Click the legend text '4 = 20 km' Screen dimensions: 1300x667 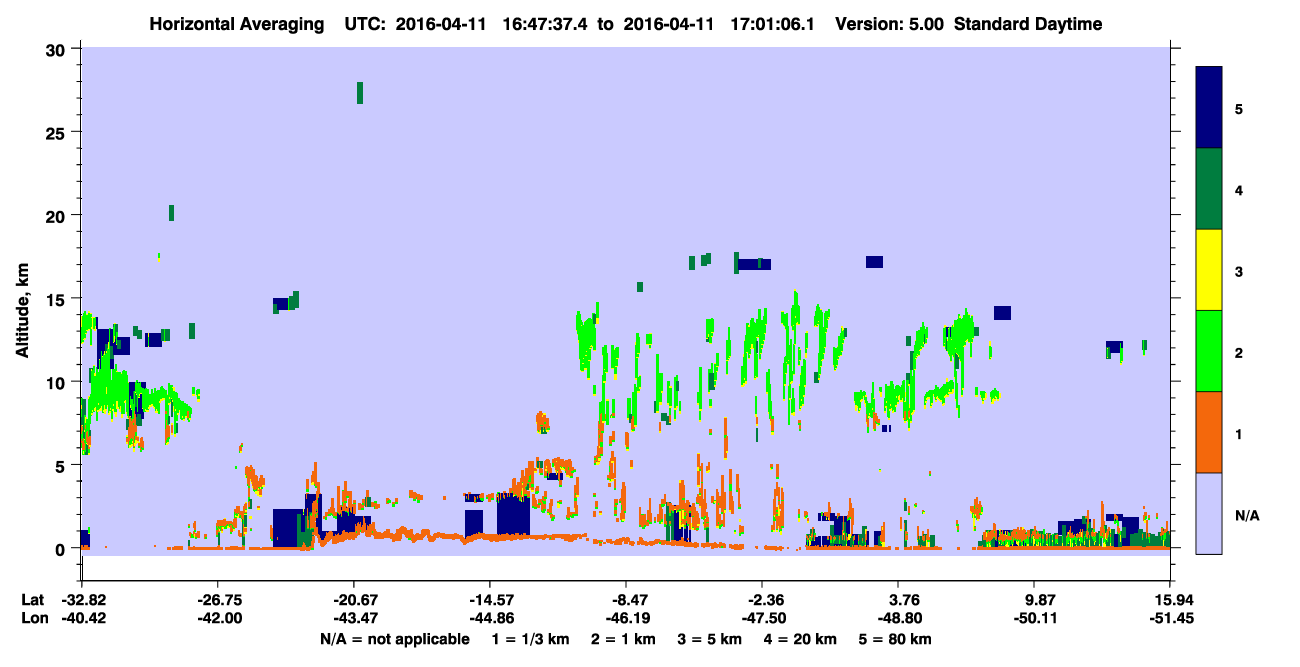(x=801, y=640)
